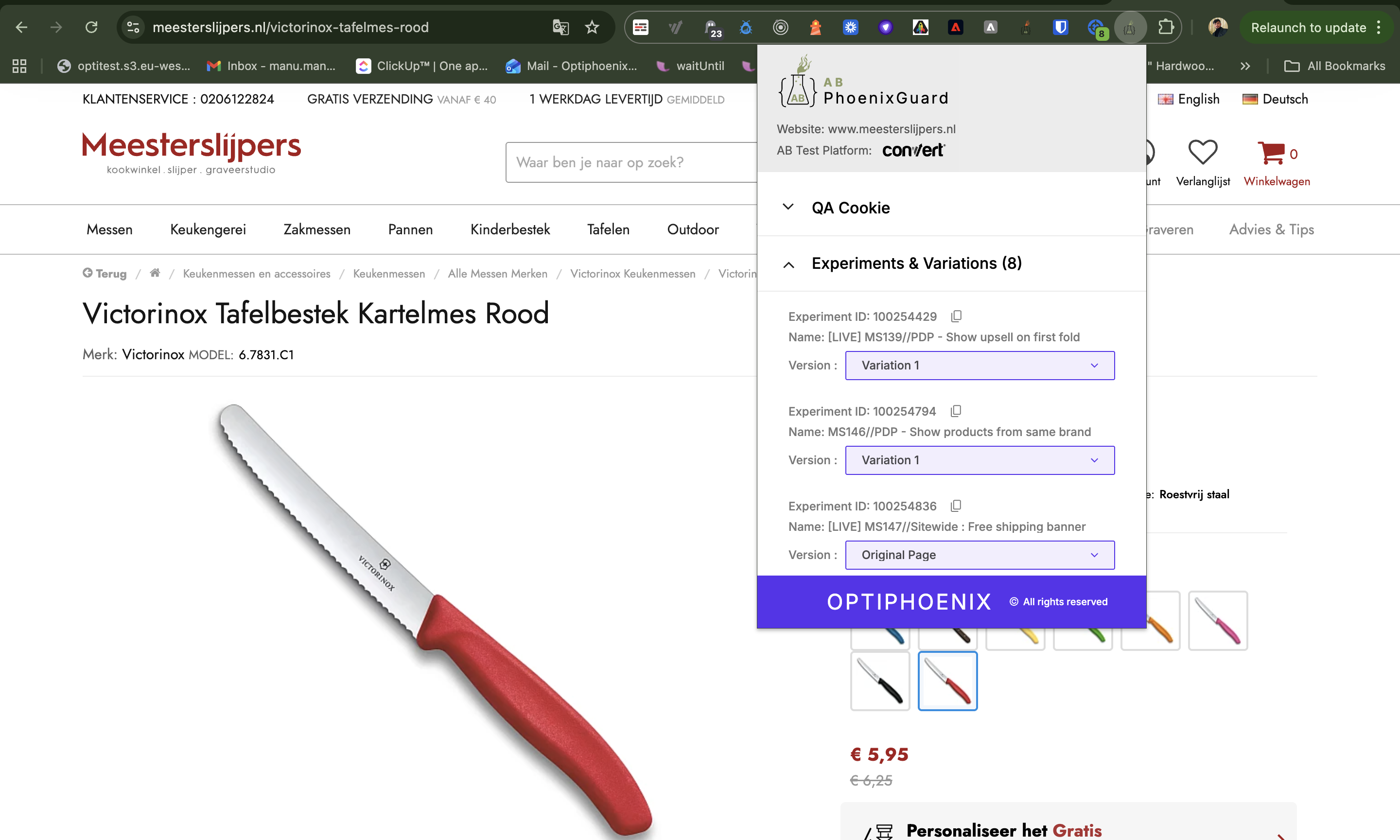Open the Messen menu
Screen dimensions: 1400x840
pyautogui.click(x=109, y=229)
